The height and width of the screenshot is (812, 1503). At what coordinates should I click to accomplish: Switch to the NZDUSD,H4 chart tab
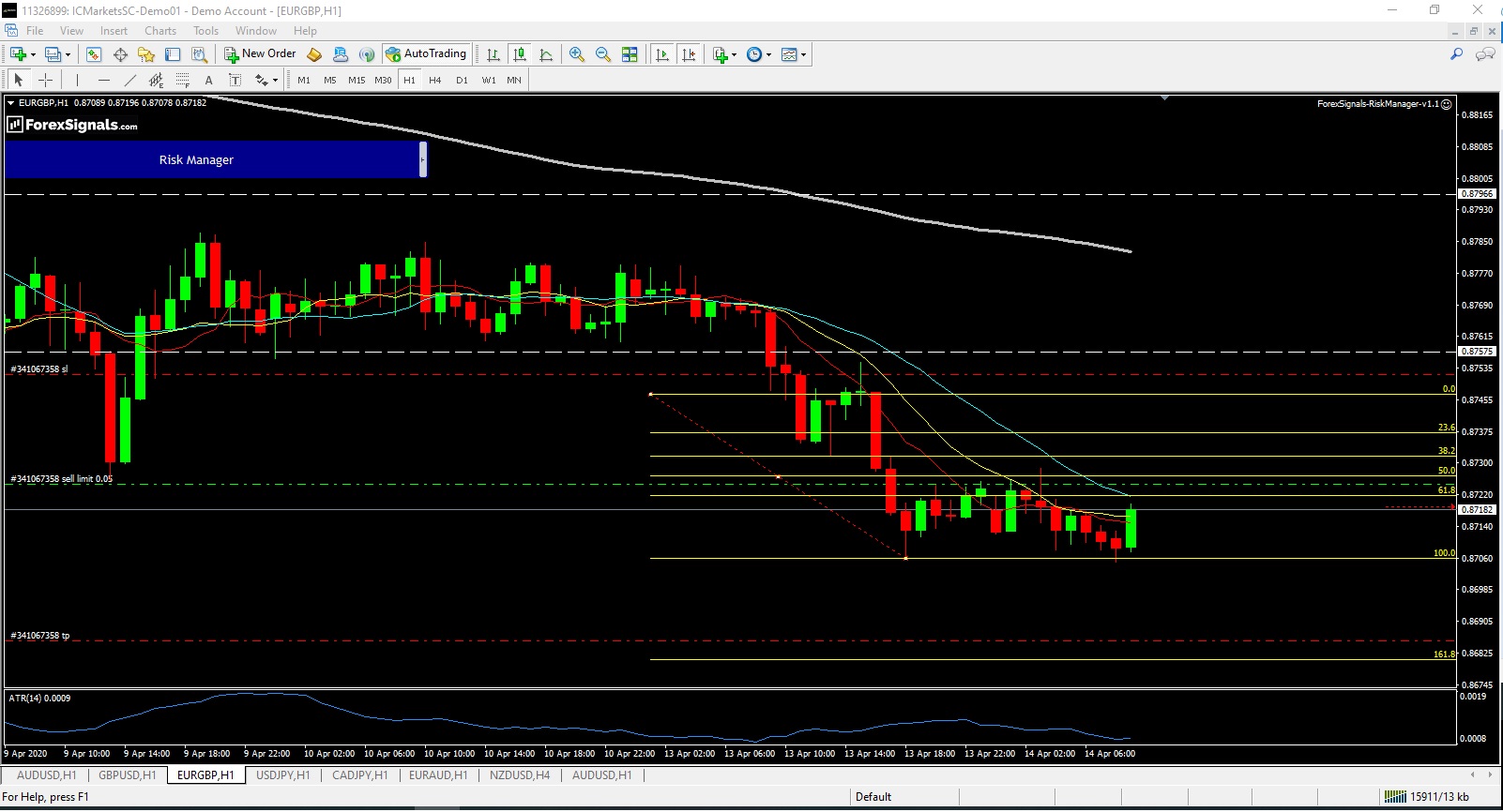[x=520, y=775]
